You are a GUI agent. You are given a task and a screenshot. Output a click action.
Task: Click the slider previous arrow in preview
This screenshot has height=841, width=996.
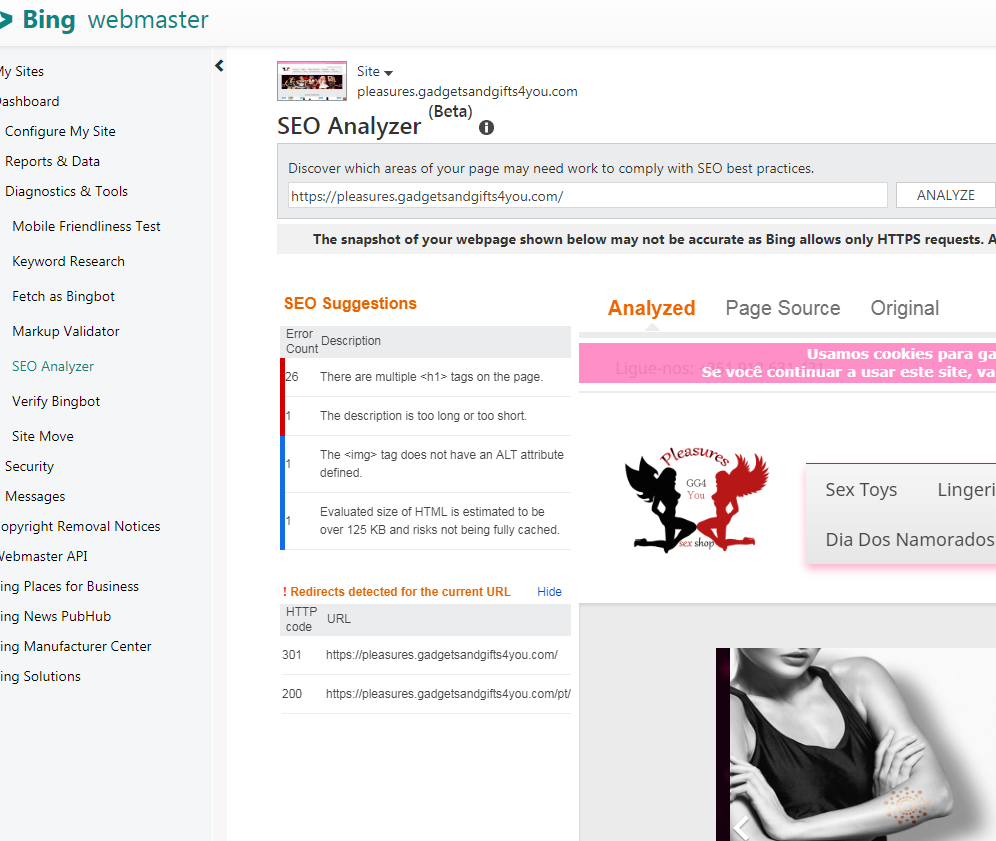(x=742, y=828)
